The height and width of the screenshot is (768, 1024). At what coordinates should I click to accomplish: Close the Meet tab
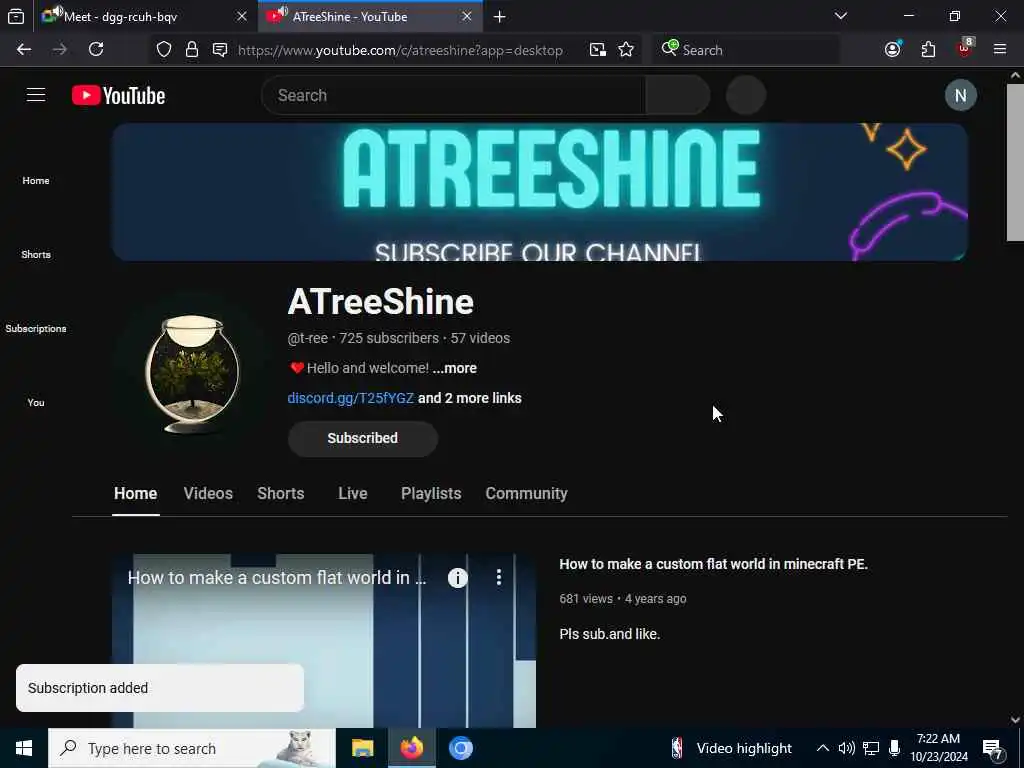click(x=242, y=17)
